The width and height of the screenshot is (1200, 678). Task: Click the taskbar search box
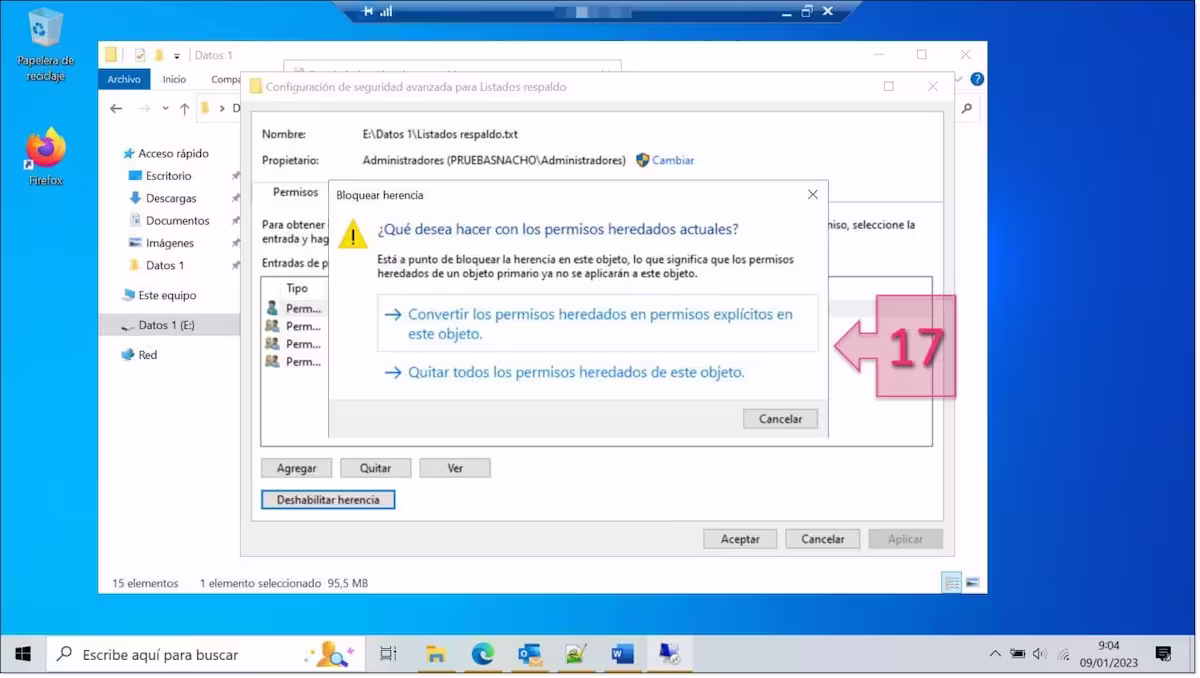[x=206, y=654]
